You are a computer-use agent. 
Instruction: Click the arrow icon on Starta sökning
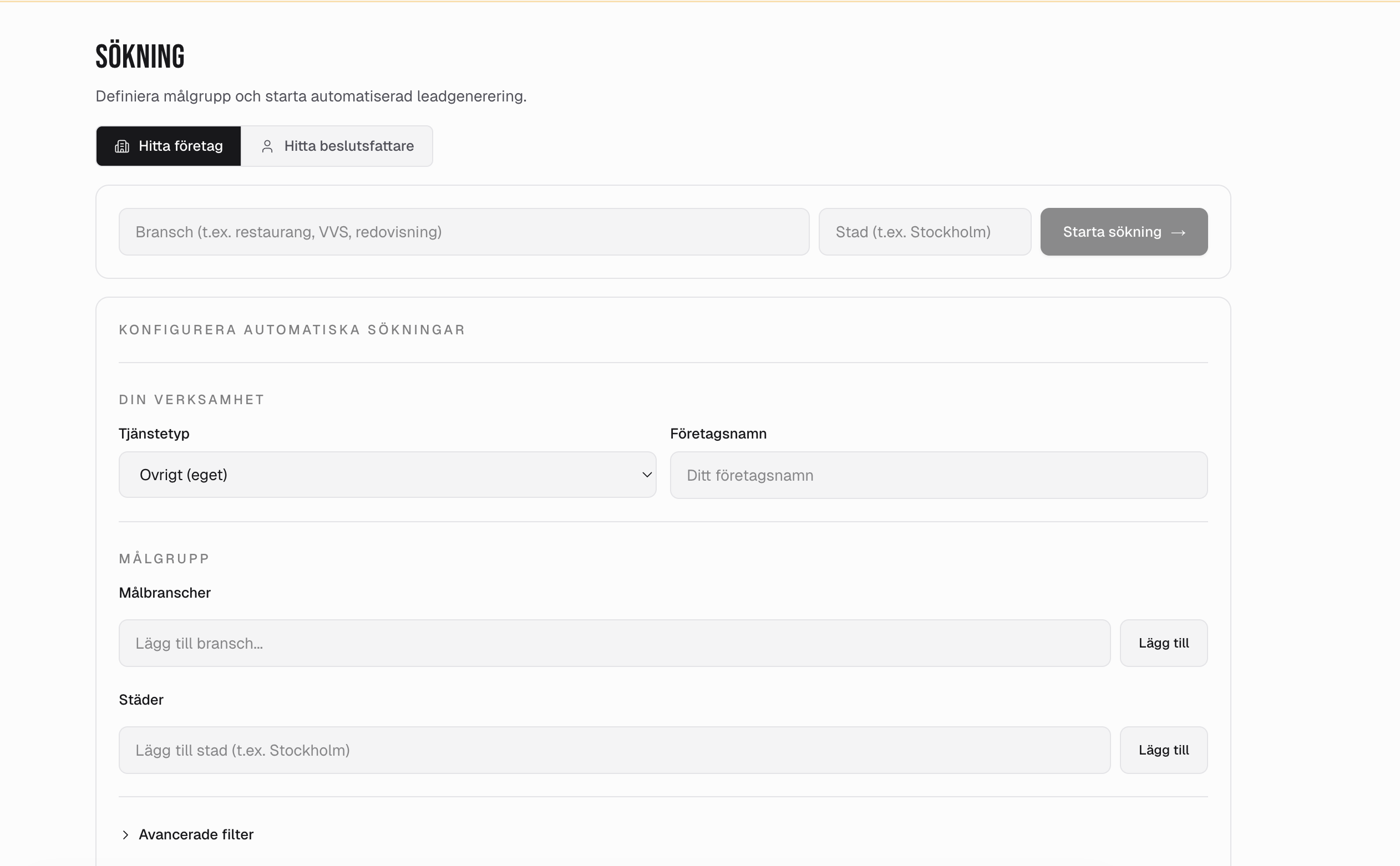click(1178, 232)
